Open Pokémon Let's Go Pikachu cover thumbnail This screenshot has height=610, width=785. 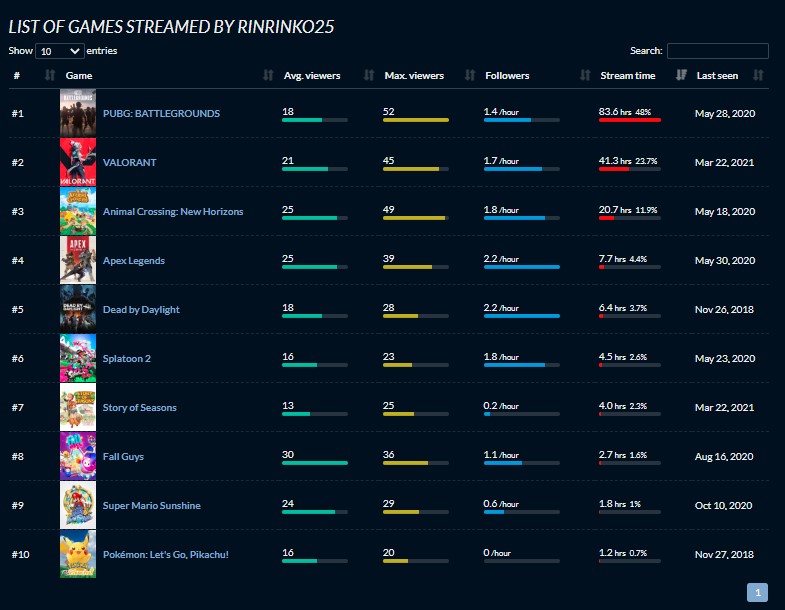(78, 554)
